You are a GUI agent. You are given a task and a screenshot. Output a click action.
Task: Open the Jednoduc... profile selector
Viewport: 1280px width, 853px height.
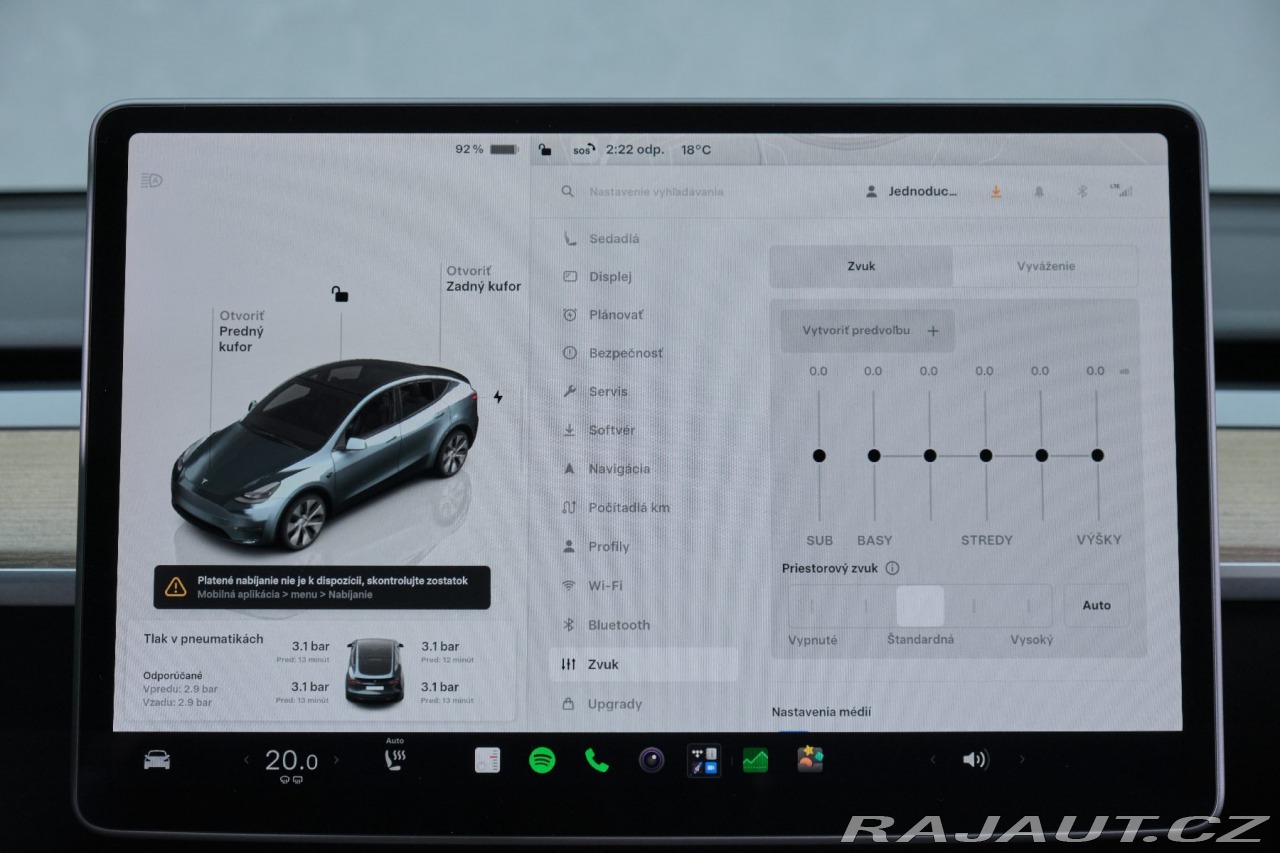tap(912, 191)
